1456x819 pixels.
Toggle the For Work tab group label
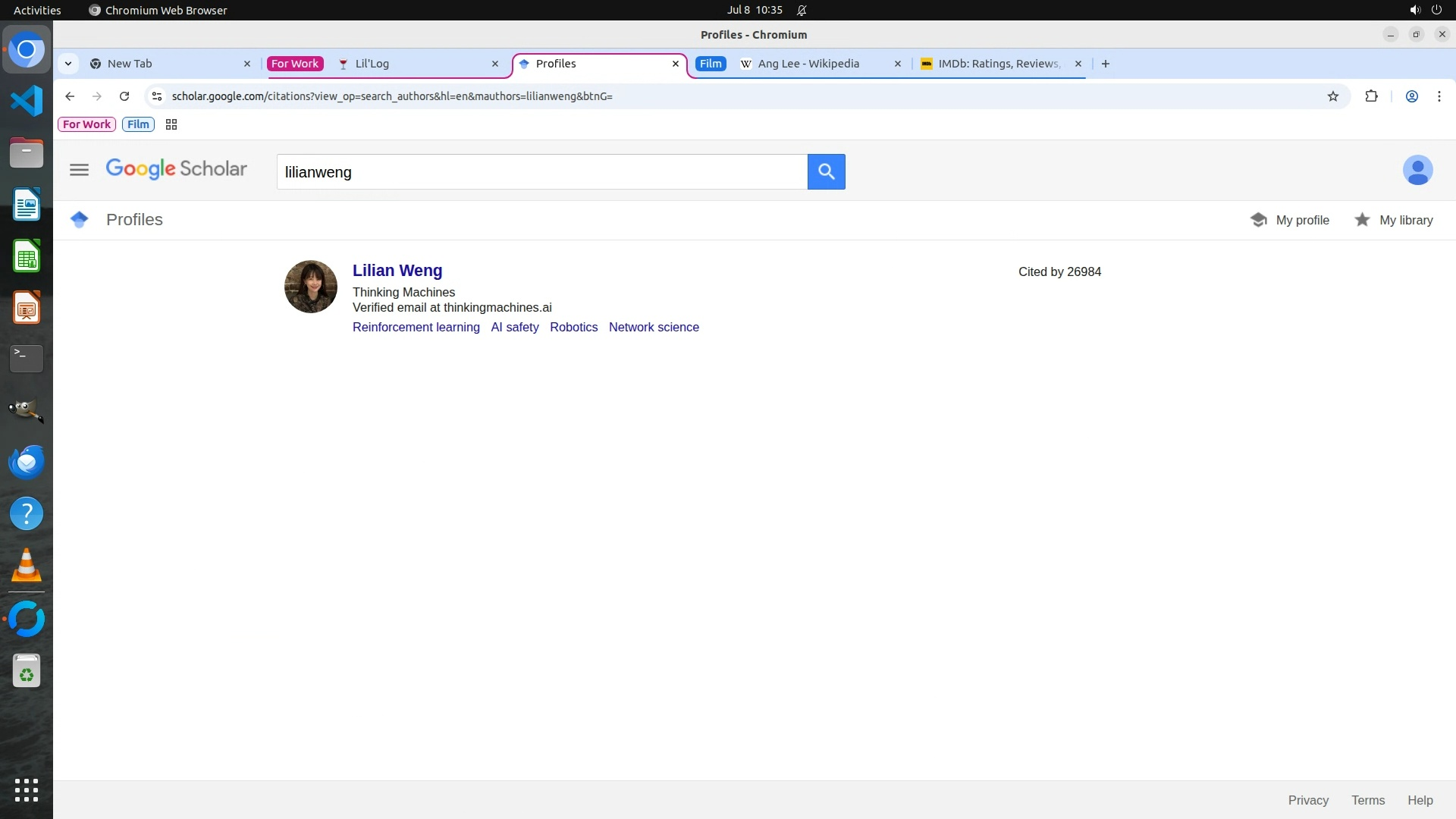[295, 64]
